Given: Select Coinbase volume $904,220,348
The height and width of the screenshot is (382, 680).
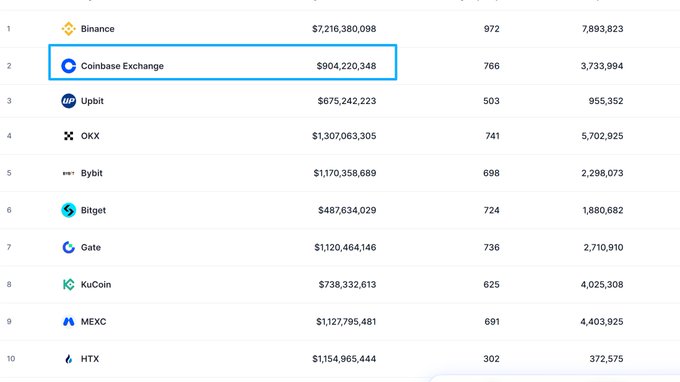Looking at the screenshot, I should pyautogui.click(x=346, y=66).
